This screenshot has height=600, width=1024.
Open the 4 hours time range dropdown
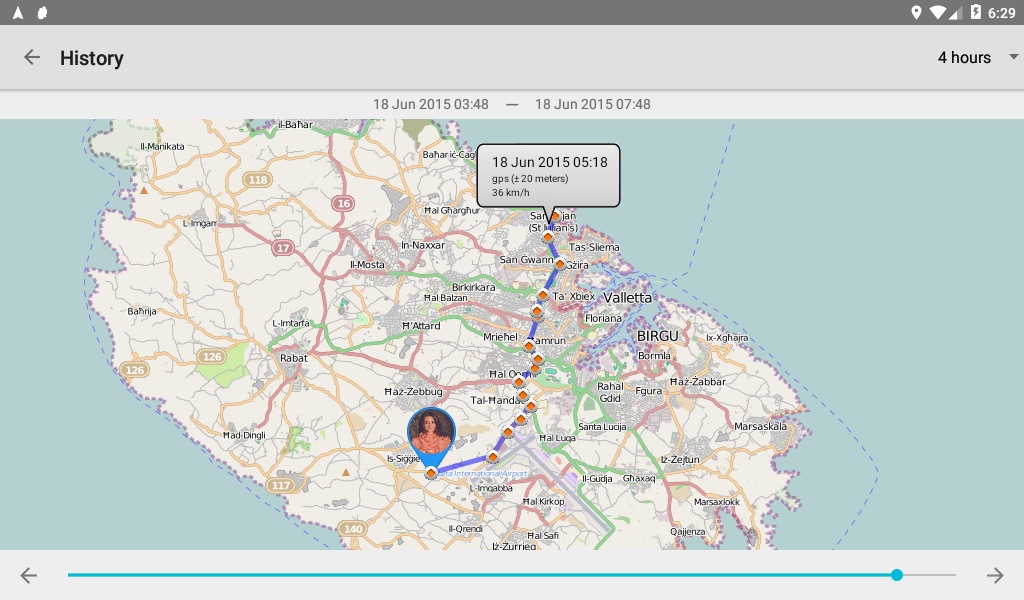click(977, 57)
